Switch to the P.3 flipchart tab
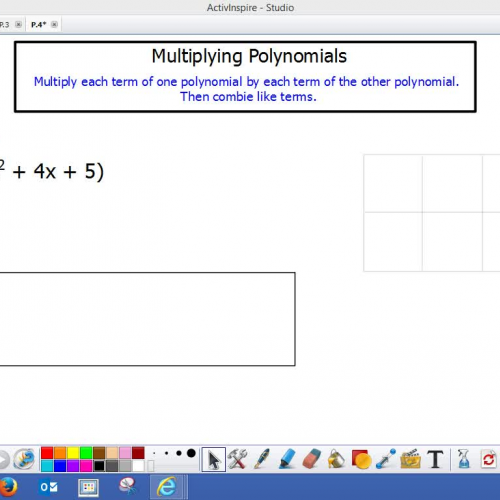The height and width of the screenshot is (500, 500). tap(4, 25)
